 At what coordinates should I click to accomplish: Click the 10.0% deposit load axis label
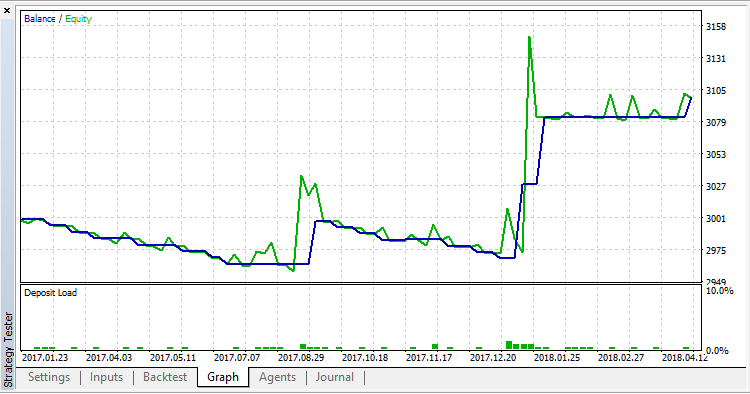[719, 291]
